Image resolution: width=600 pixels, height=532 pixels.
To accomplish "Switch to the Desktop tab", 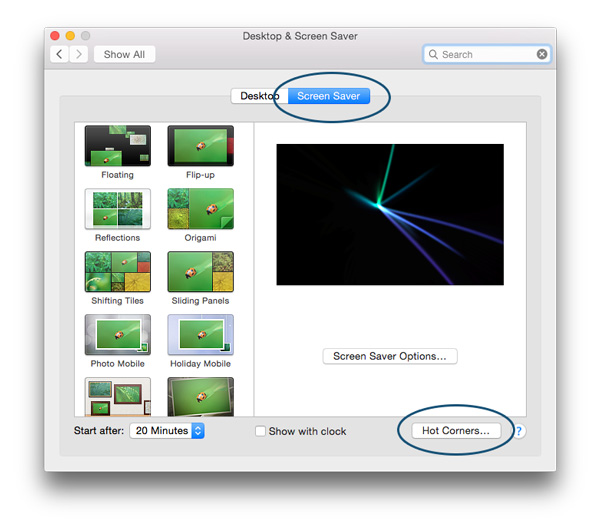I will [259, 96].
